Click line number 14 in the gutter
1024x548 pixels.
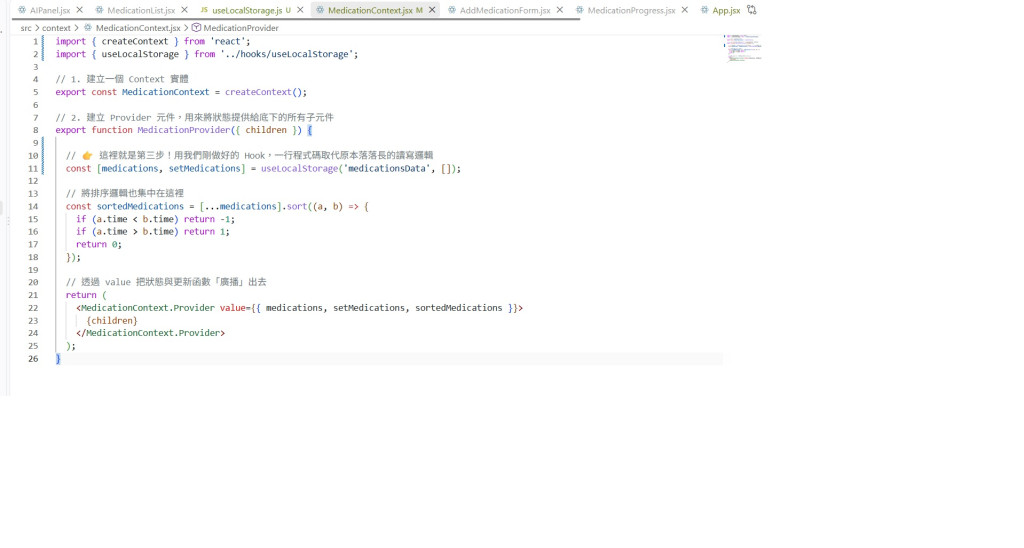[x=33, y=206]
